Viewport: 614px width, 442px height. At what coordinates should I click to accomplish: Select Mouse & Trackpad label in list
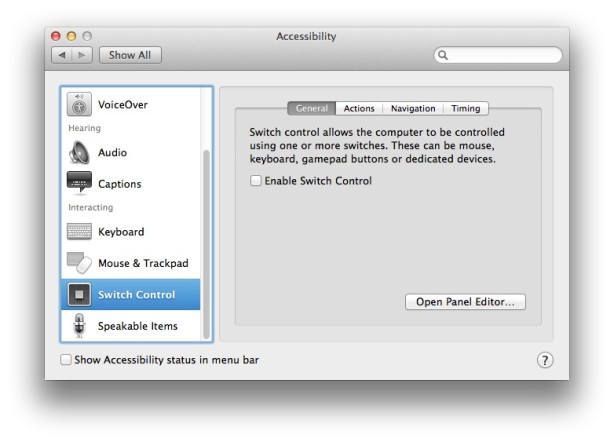click(x=143, y=263)
